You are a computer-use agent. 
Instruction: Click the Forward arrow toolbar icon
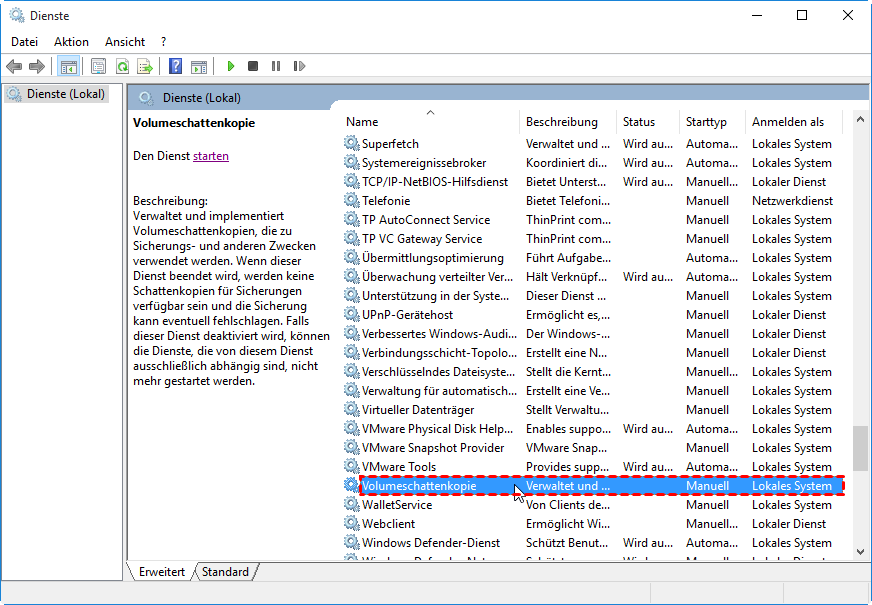[37, 67]
